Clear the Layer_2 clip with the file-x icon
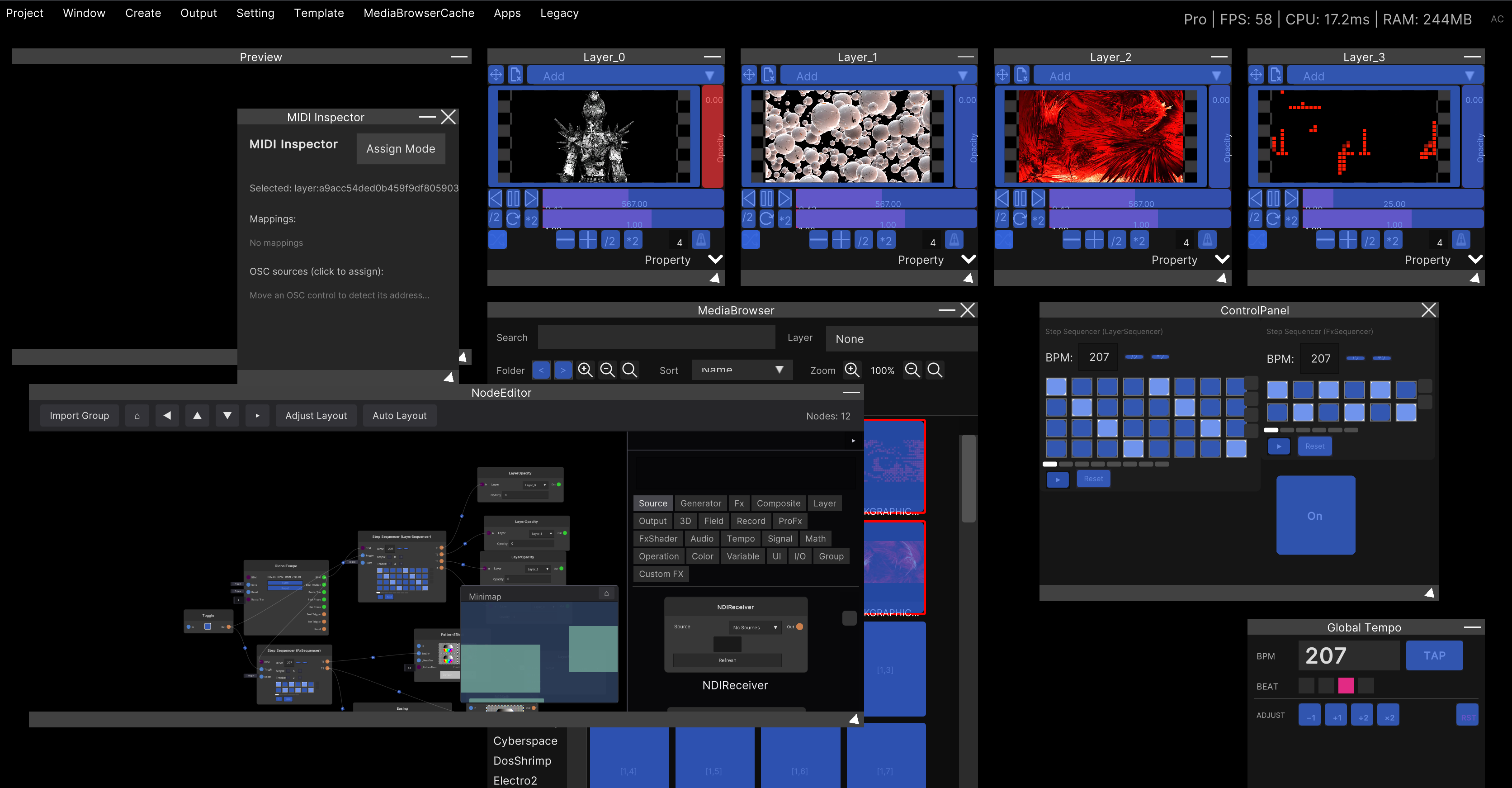Image resolution: width=1512 pixels, height=788 pixels. 1022,75
